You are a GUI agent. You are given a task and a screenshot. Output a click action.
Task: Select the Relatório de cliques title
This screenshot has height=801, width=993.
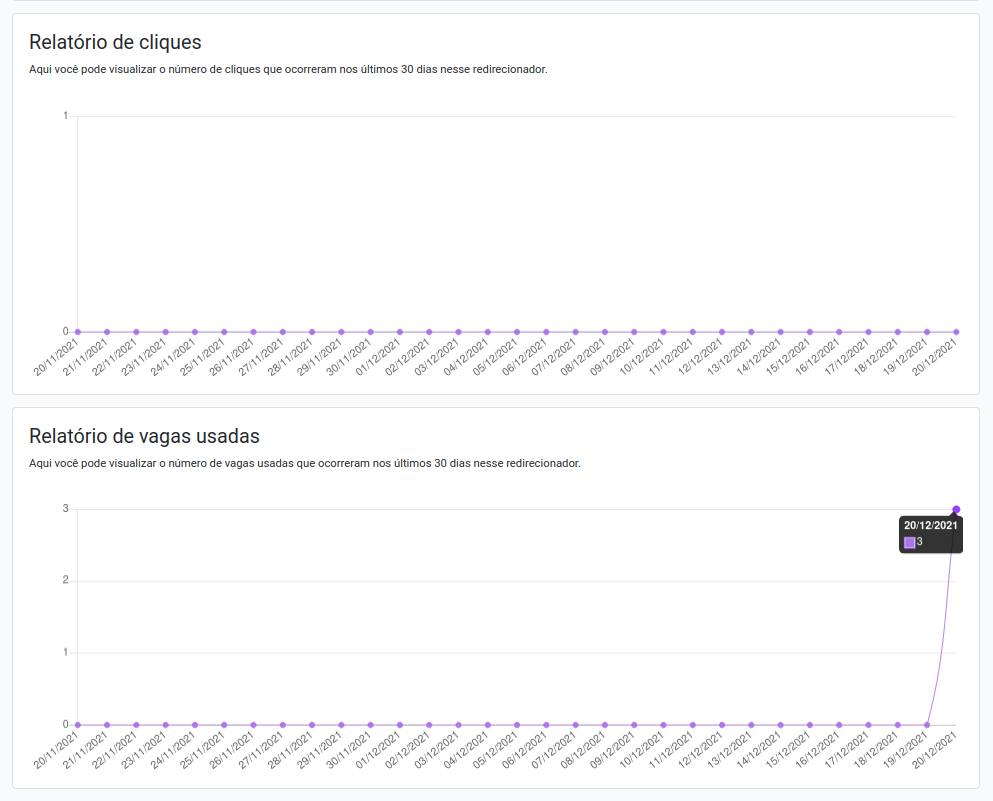coord(114,42)
